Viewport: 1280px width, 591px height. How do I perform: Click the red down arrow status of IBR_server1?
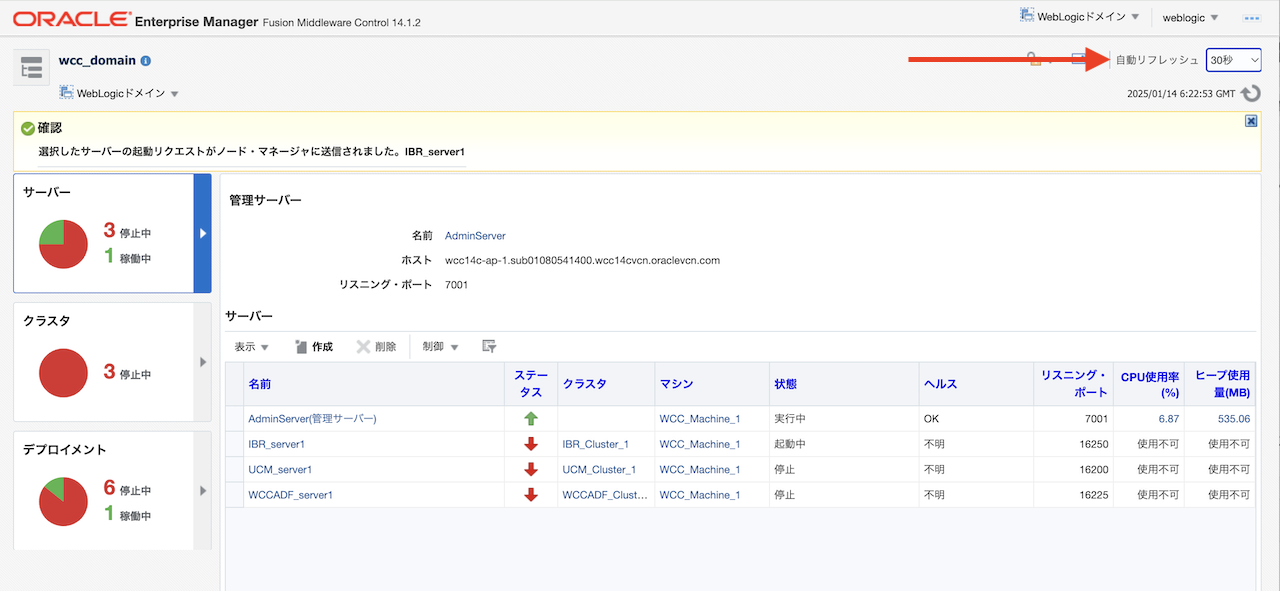pos(531,444)
